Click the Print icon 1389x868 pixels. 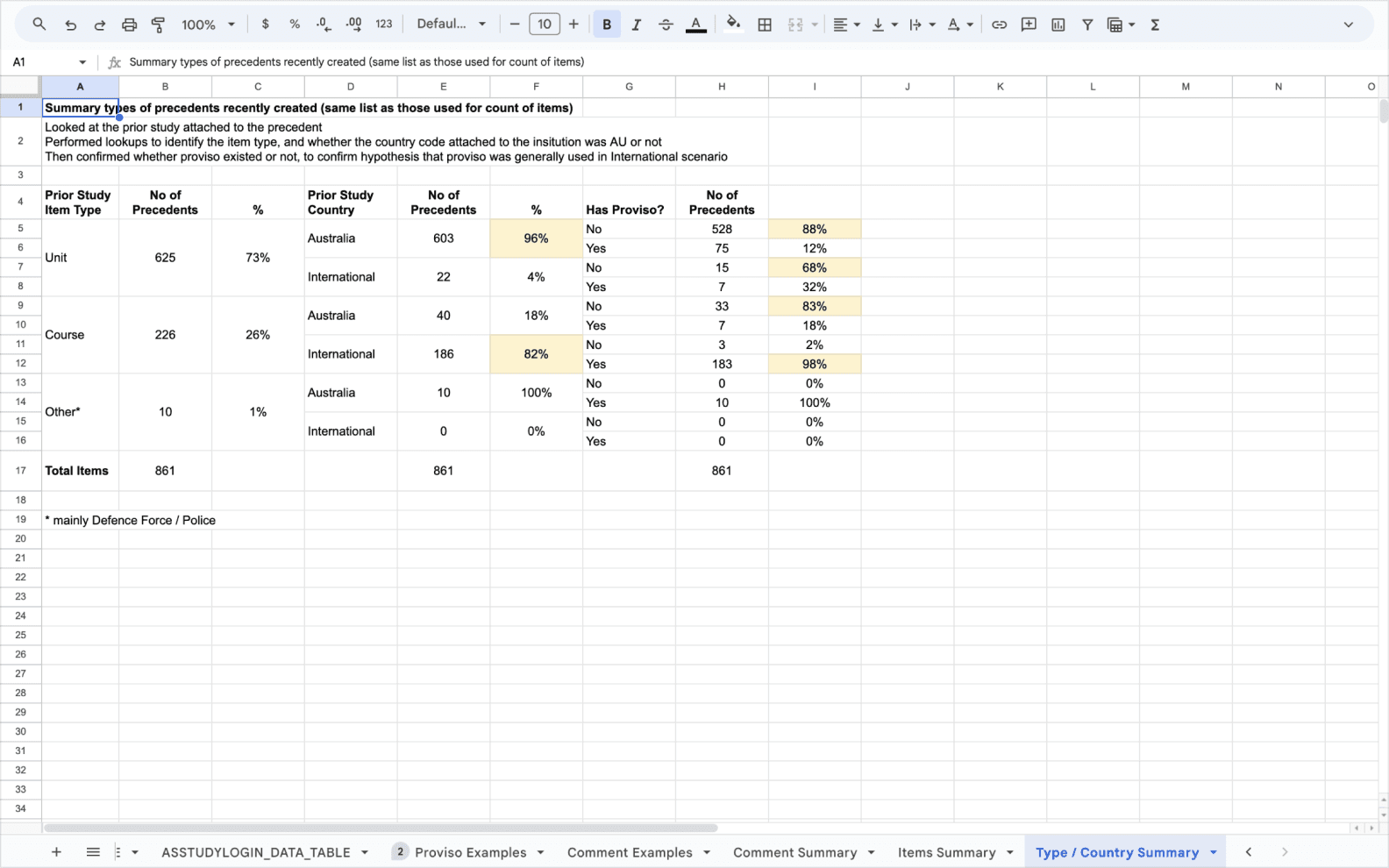[130, 25]
